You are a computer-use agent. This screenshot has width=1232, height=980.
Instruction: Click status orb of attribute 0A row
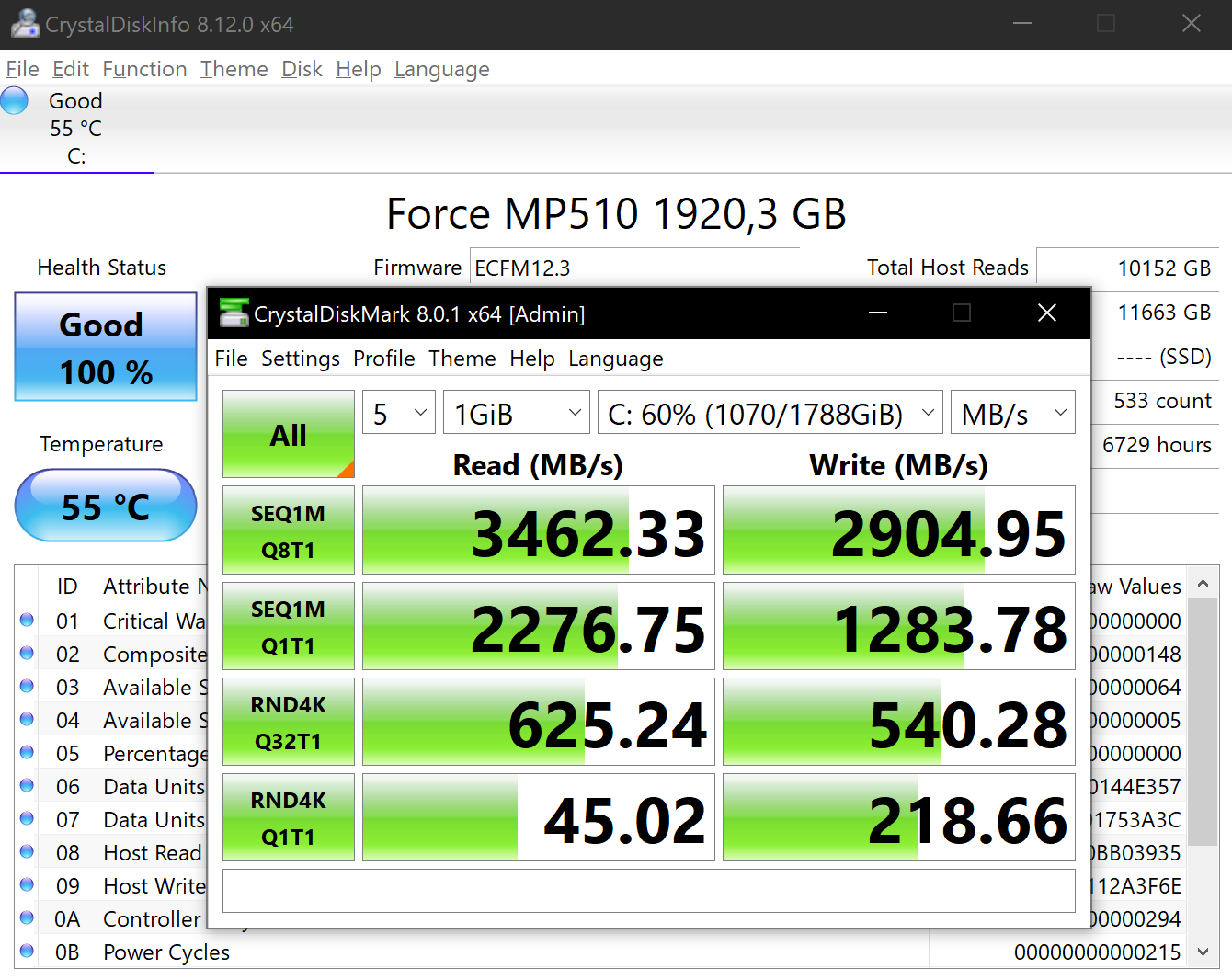(x=27, y=918)
